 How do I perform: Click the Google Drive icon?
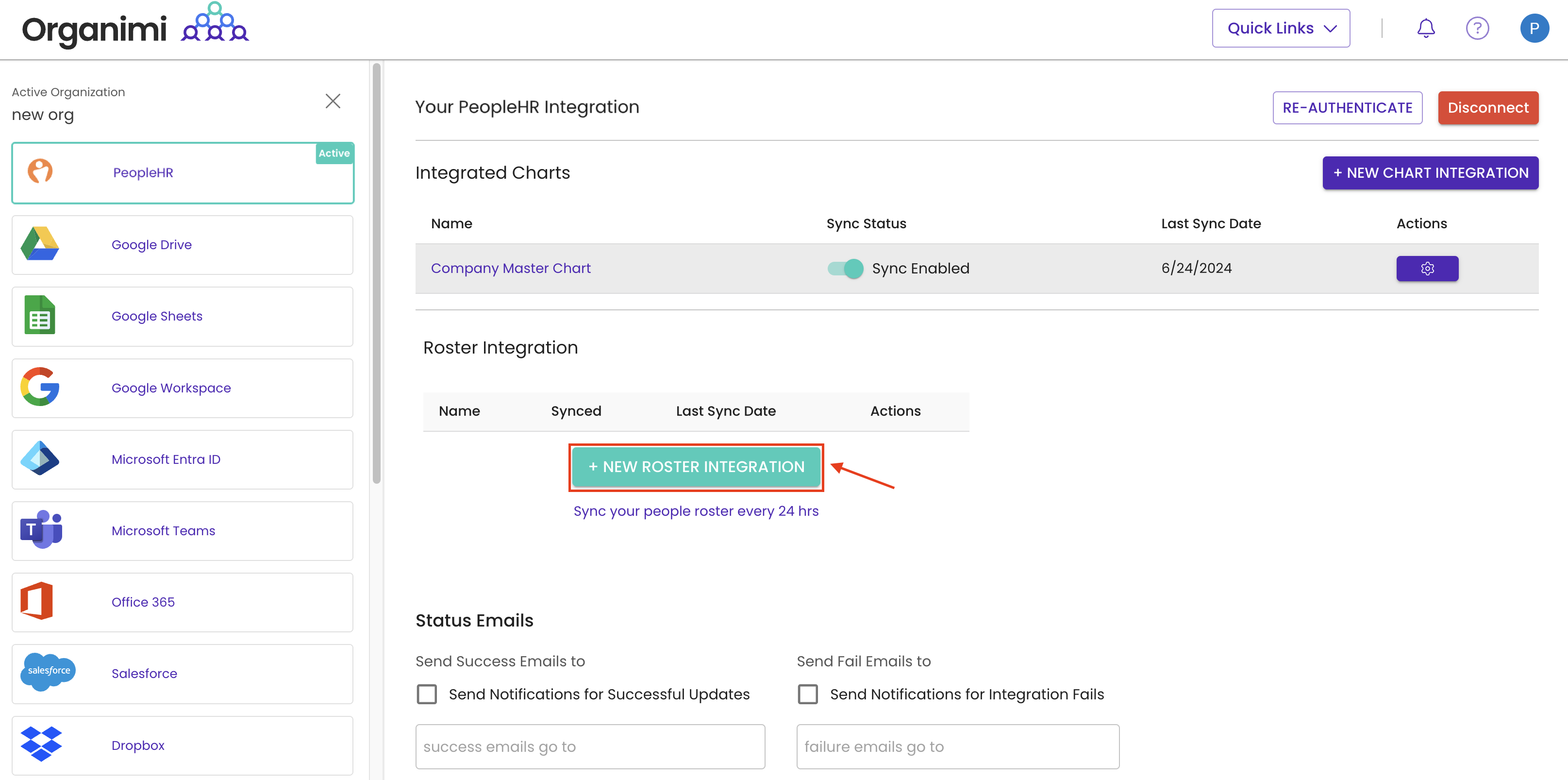[40, 243]
